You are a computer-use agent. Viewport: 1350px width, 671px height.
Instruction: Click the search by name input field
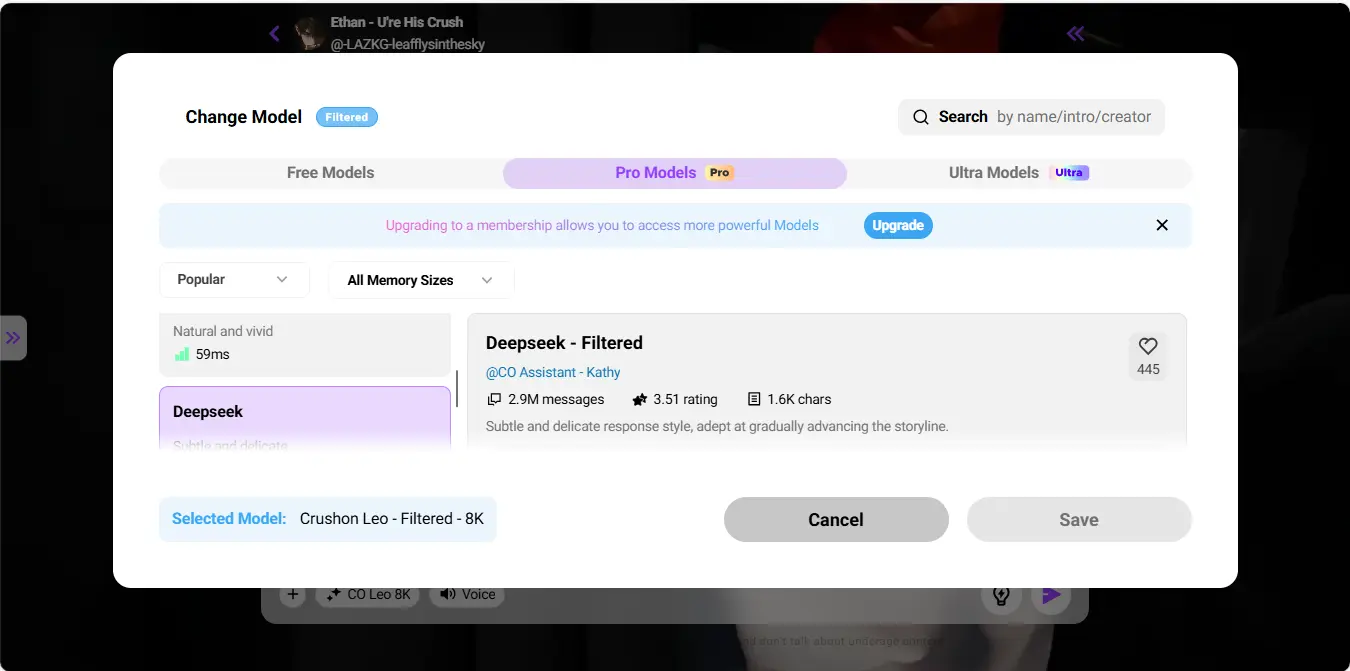[x=1073, y=117]
